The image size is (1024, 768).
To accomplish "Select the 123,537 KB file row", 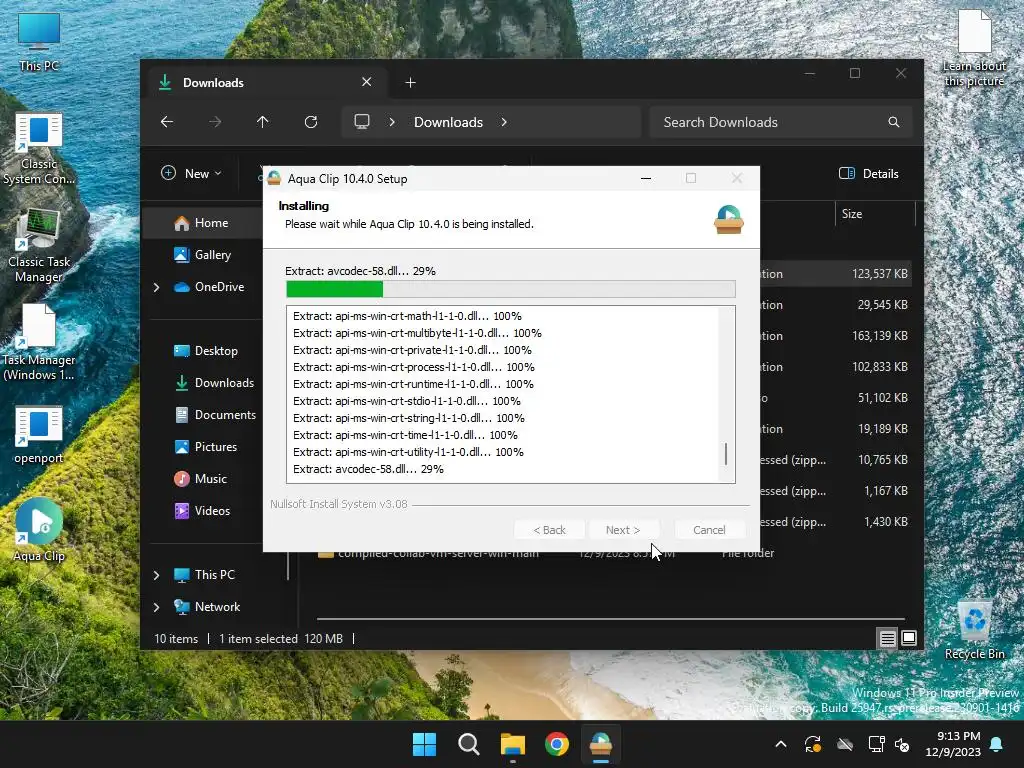I will [835, 274].
